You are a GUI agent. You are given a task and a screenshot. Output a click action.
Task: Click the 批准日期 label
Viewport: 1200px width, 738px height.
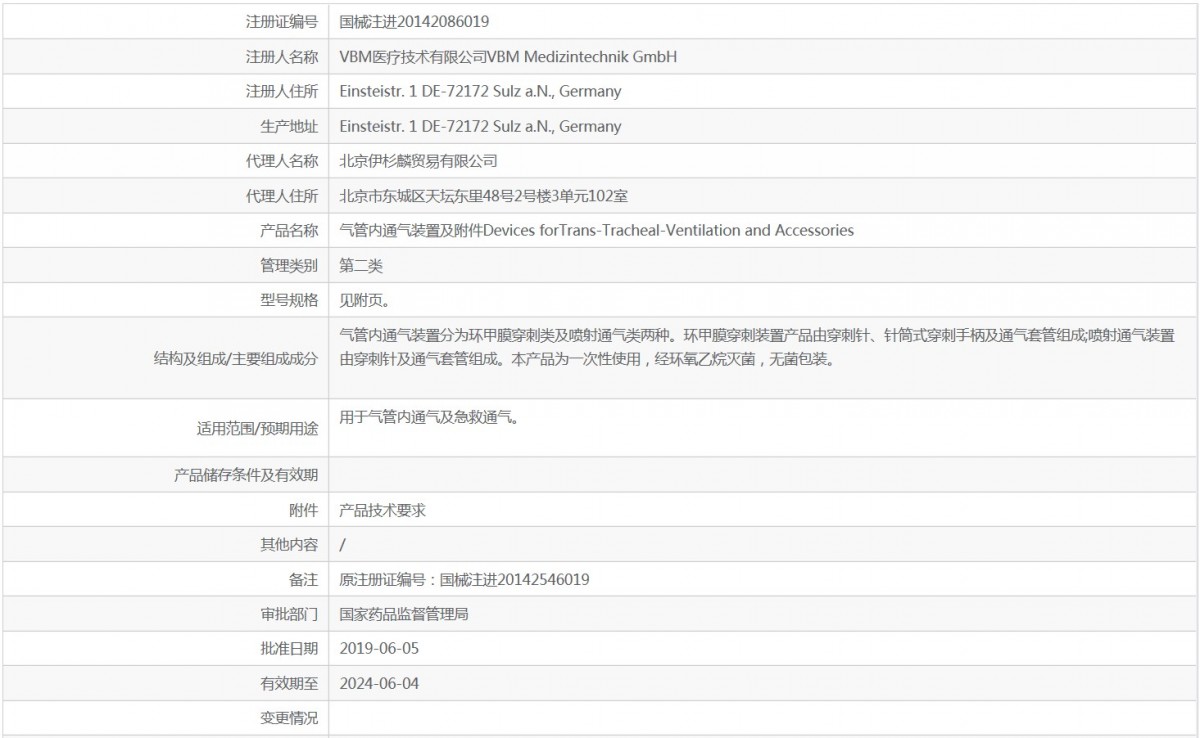click(289, 649)
